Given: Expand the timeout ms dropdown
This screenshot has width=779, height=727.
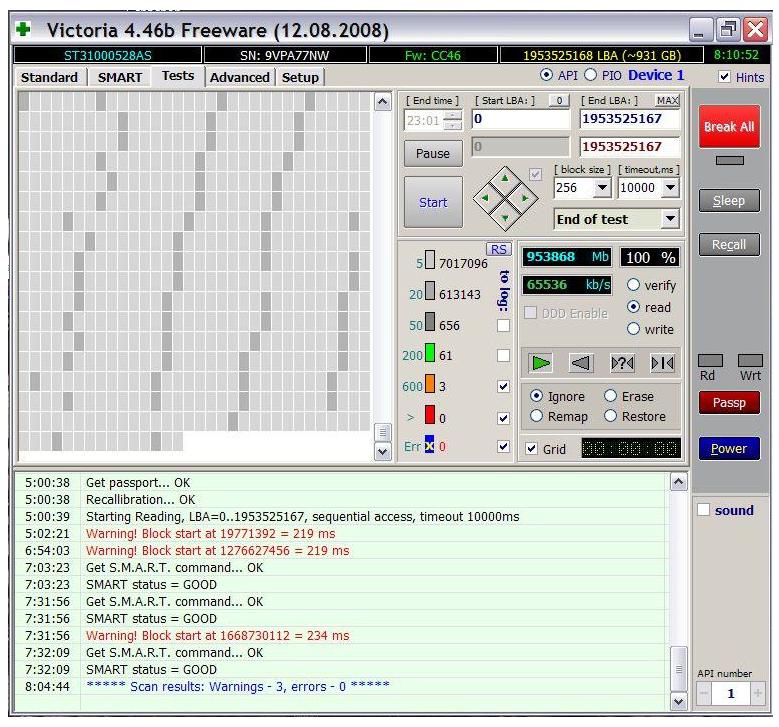Looking at the screenshot, I should click(x=669, y=188).
